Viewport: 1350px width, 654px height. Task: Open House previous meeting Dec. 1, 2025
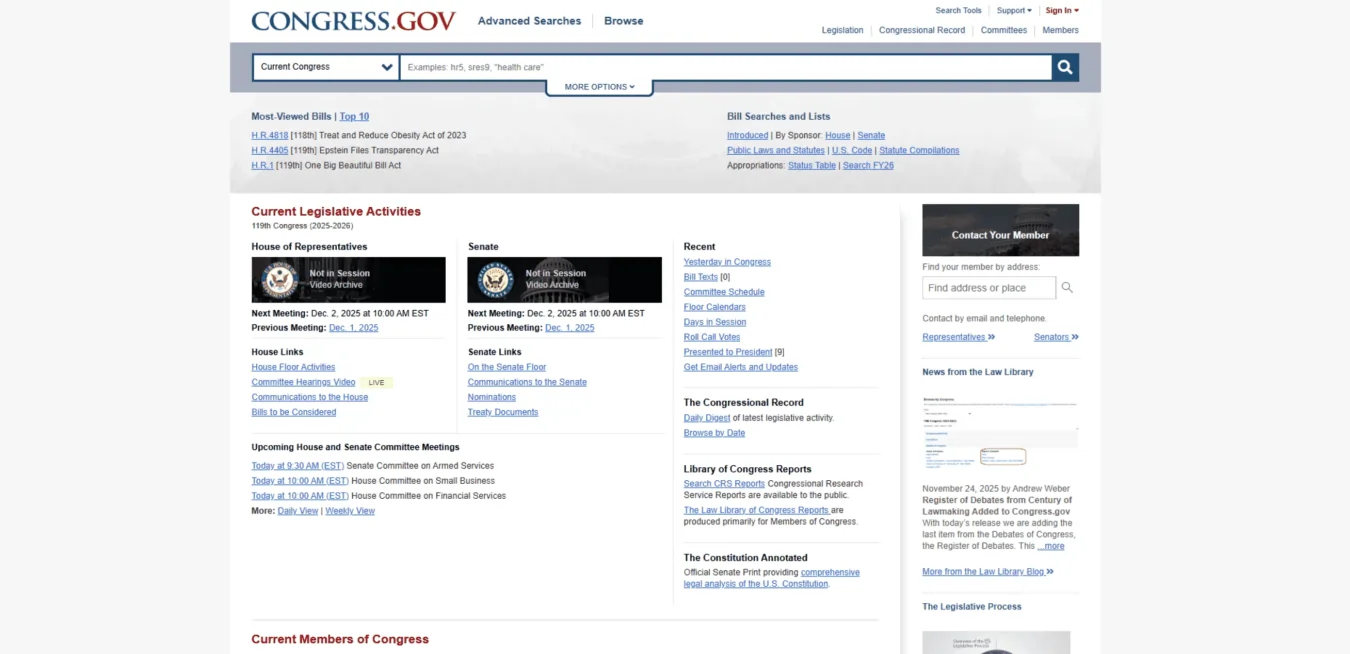354,327
